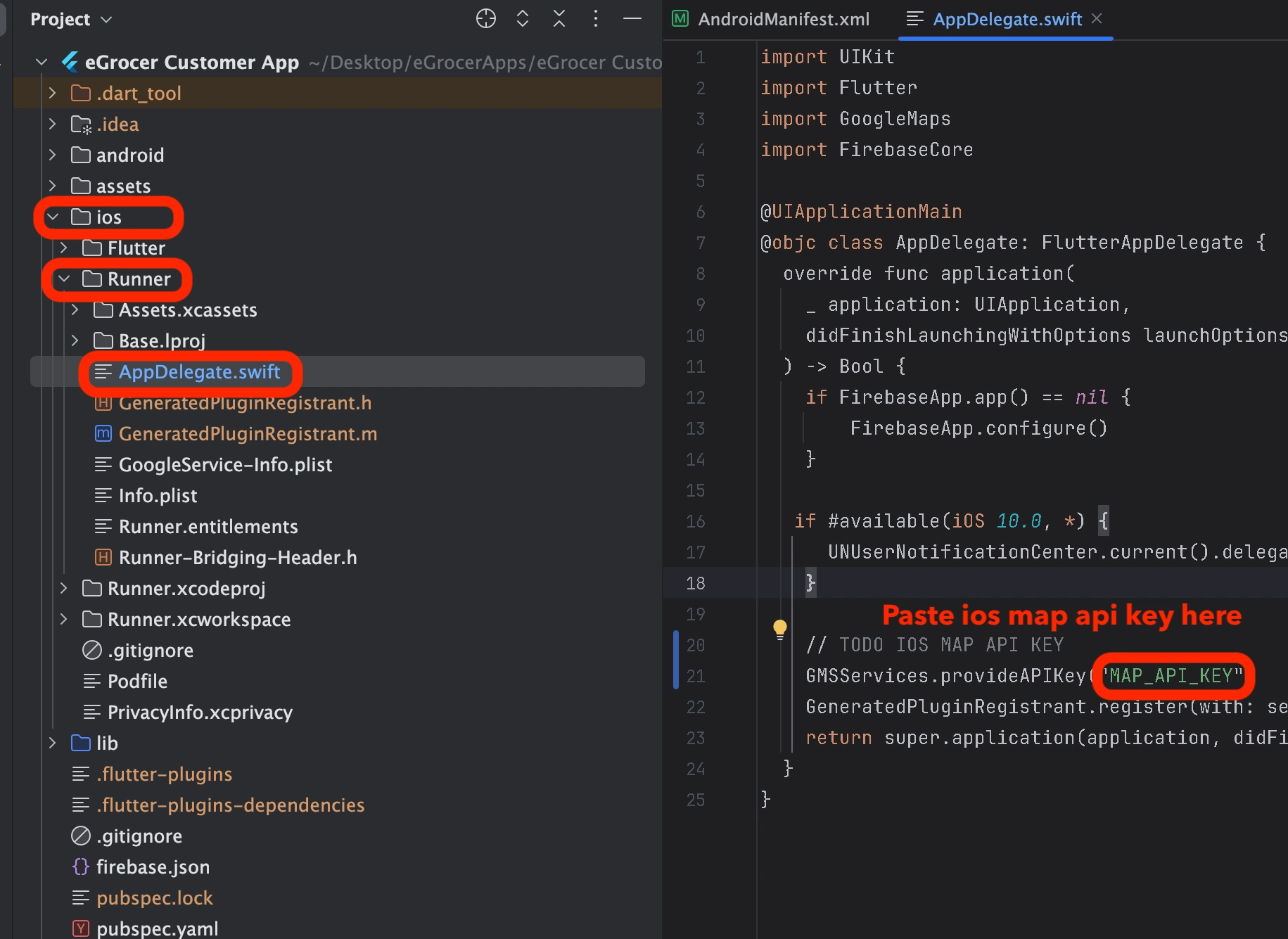The image size is (1288, 939).
Task: Expand the Flutter folder under ios
Action: coord(64,248)
